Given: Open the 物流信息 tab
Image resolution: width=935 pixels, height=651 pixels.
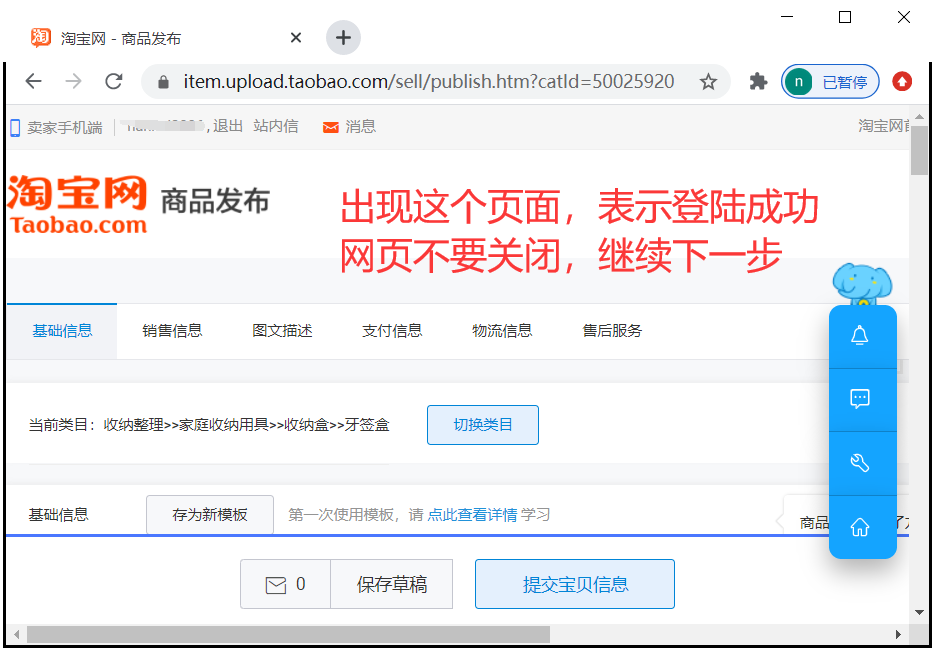Looking at the screenshot, I should pos(502,331).
